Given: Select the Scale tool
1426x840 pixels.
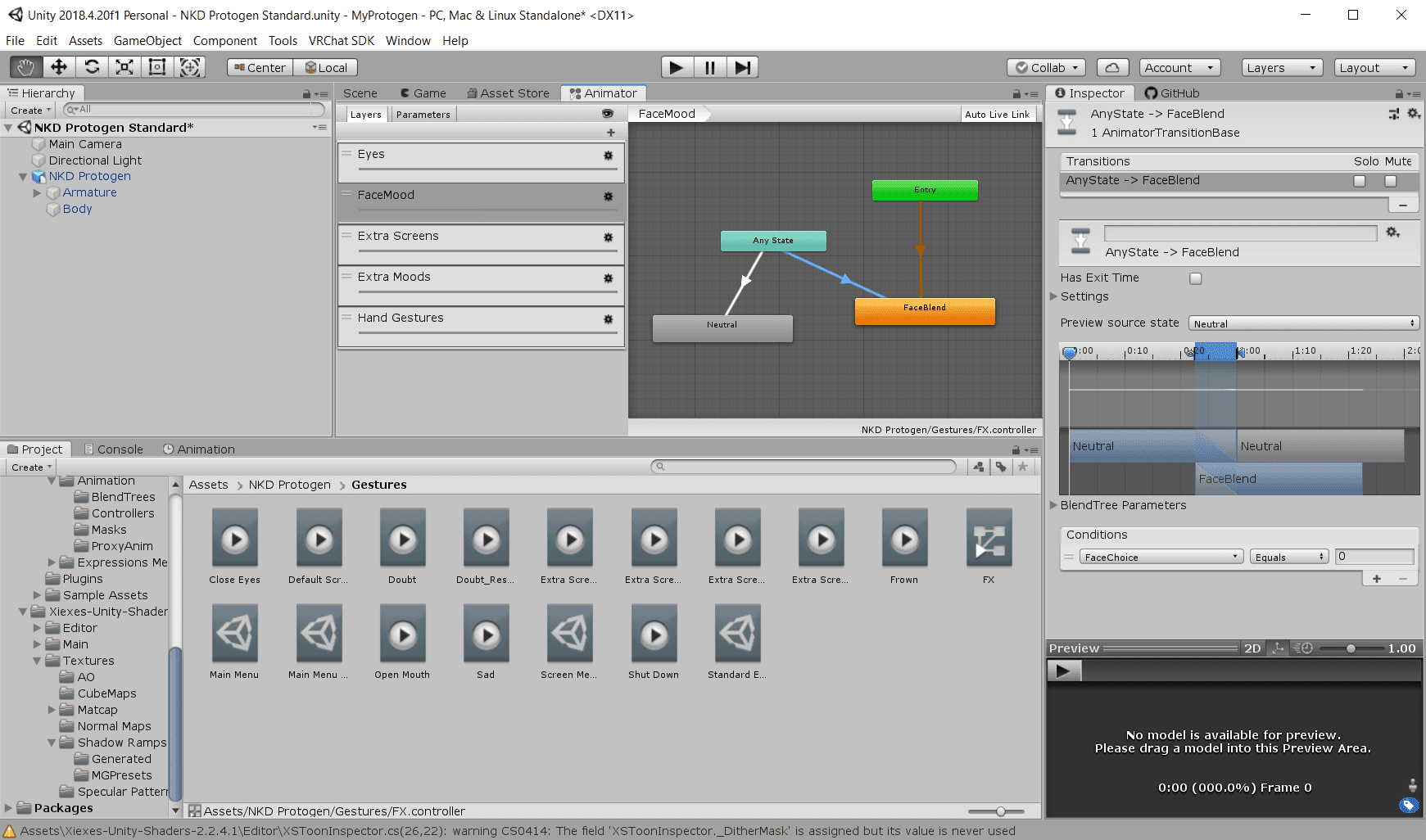Looking at the screenshot, I should (124, 67).
